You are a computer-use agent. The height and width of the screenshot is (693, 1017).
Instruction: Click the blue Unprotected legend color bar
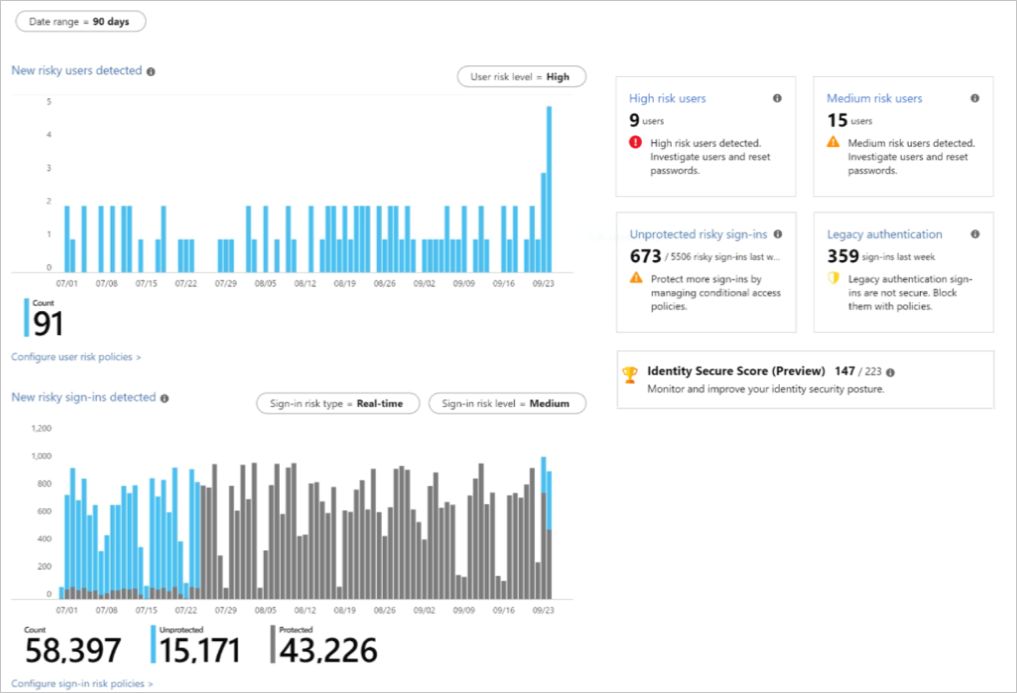[x=153, y=645]
